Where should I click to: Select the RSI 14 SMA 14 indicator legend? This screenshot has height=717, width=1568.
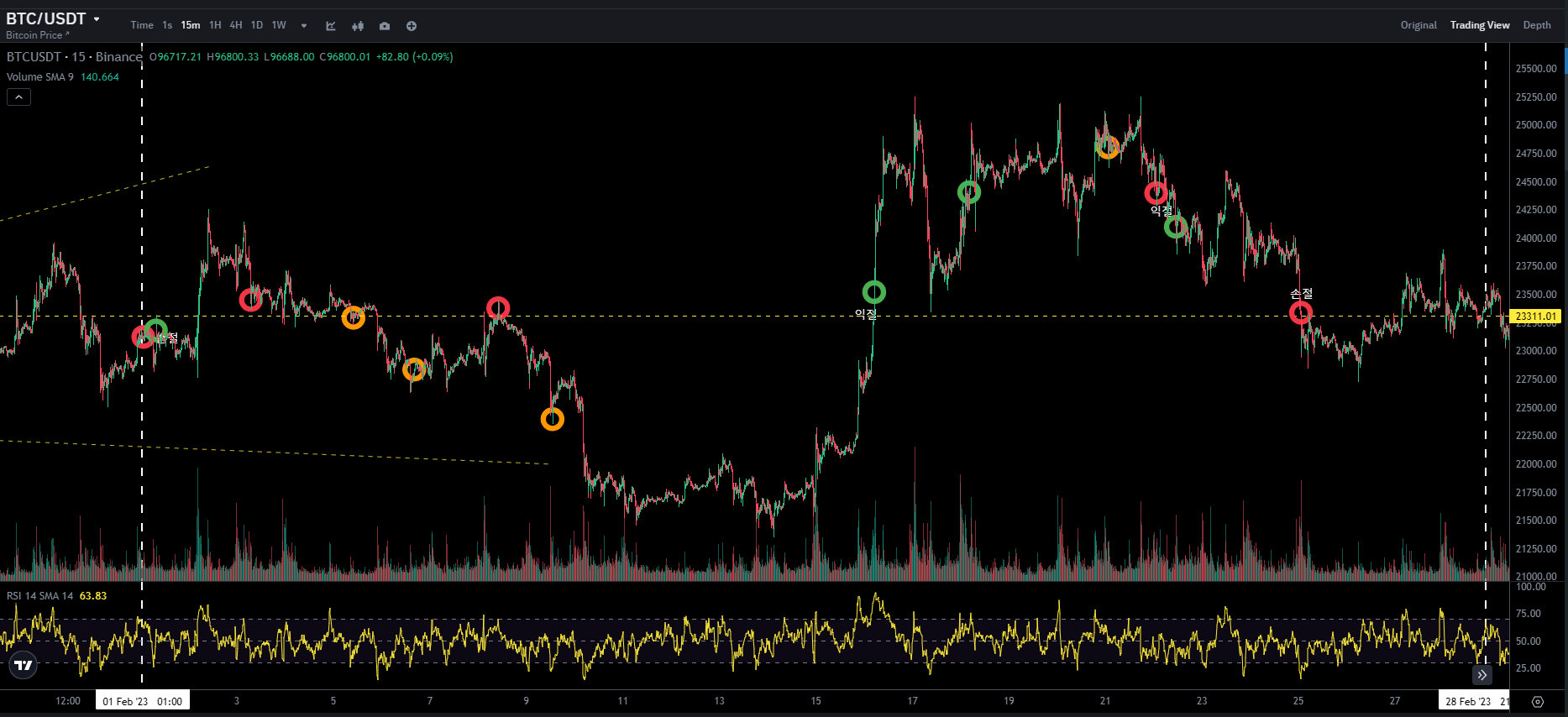click(x=39, y=596)
